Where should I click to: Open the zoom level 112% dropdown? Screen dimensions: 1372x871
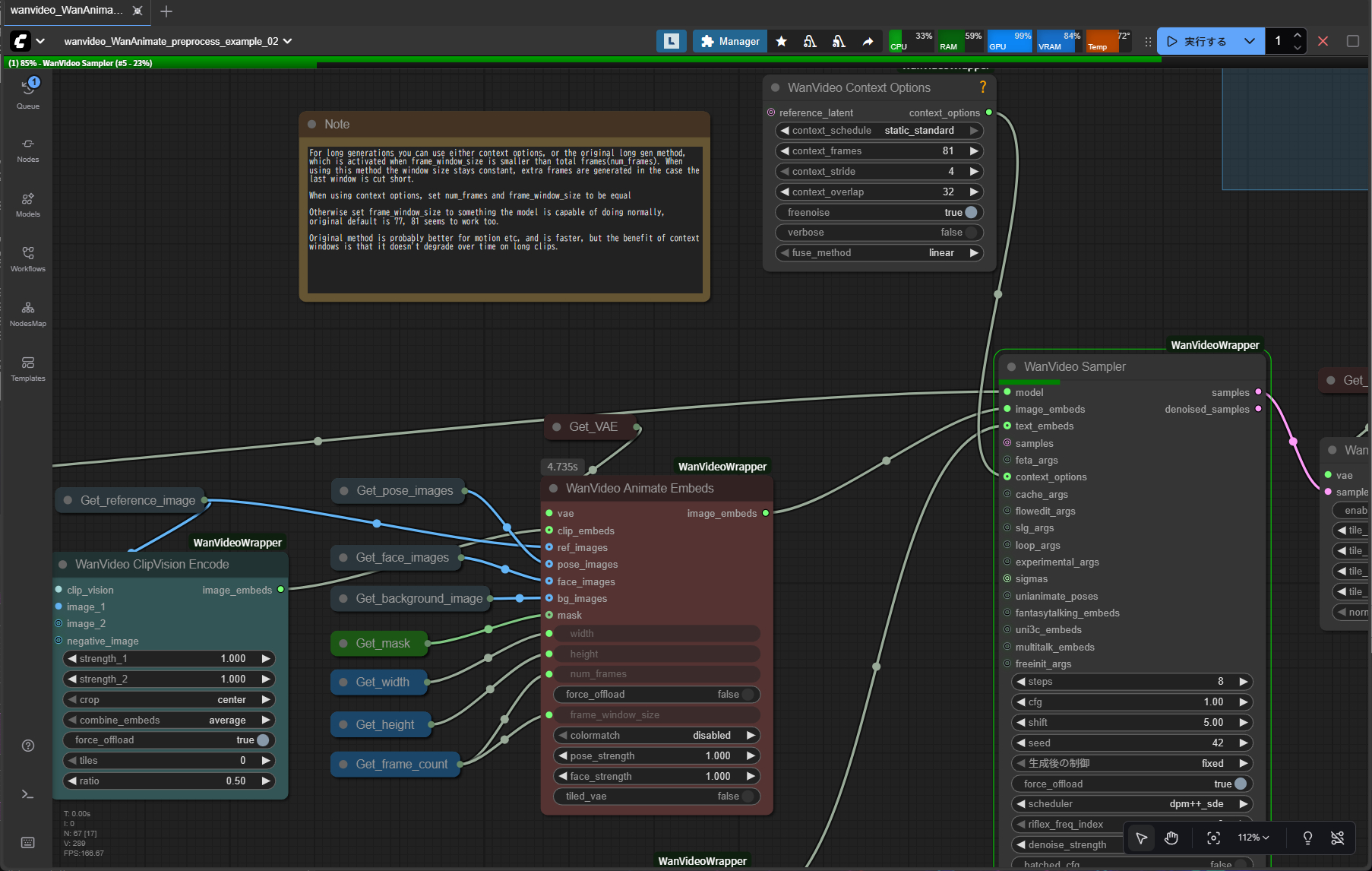(1253, 838)
